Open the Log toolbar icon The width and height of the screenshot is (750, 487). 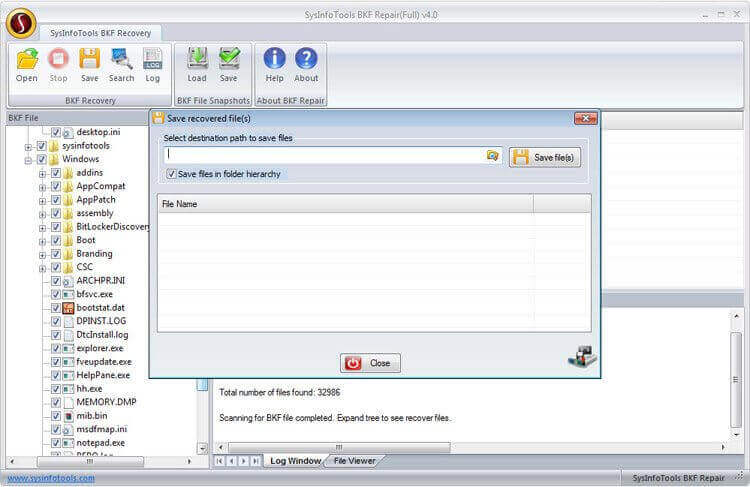(x=152, y=64)
